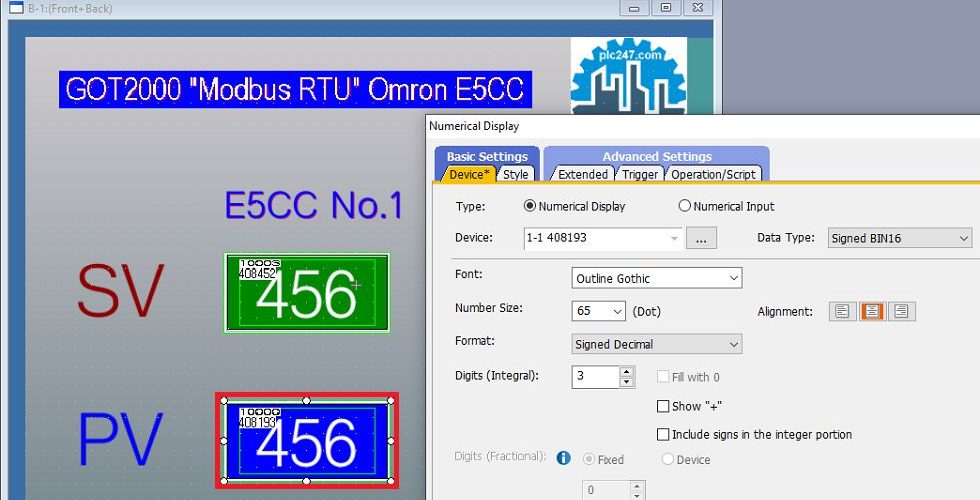This screenshot has width=980, height=500.
Task: Increase fractional digits value with up arrow
Action: [636, 485]
